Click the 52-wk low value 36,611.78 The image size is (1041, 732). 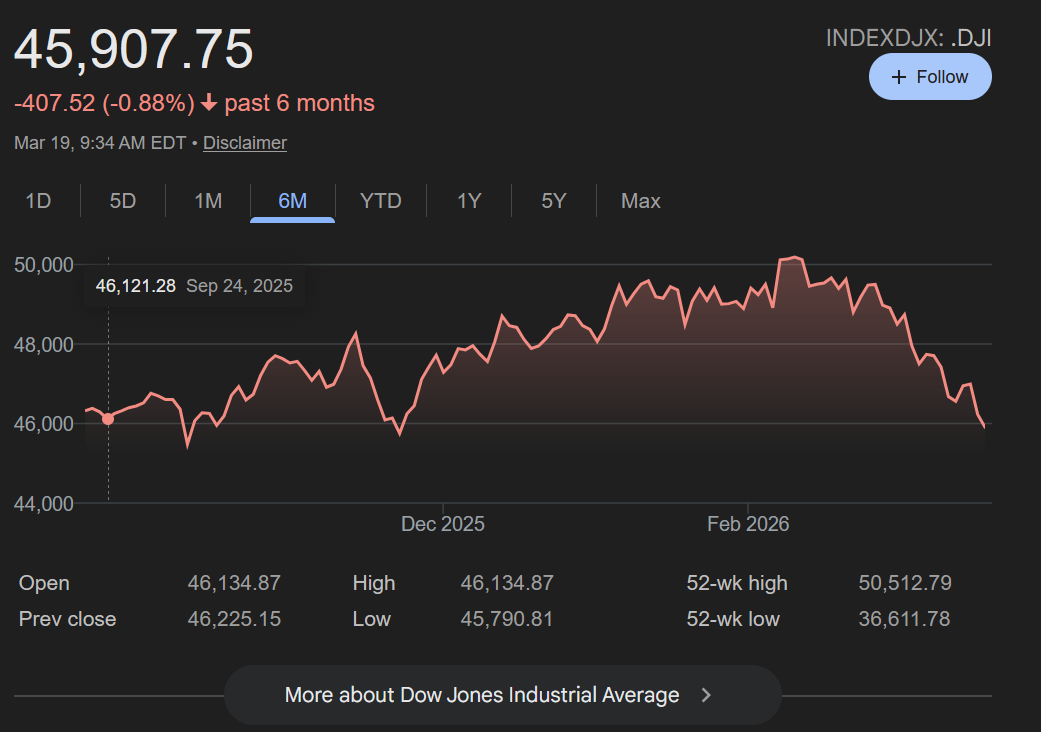pos(904,619)
